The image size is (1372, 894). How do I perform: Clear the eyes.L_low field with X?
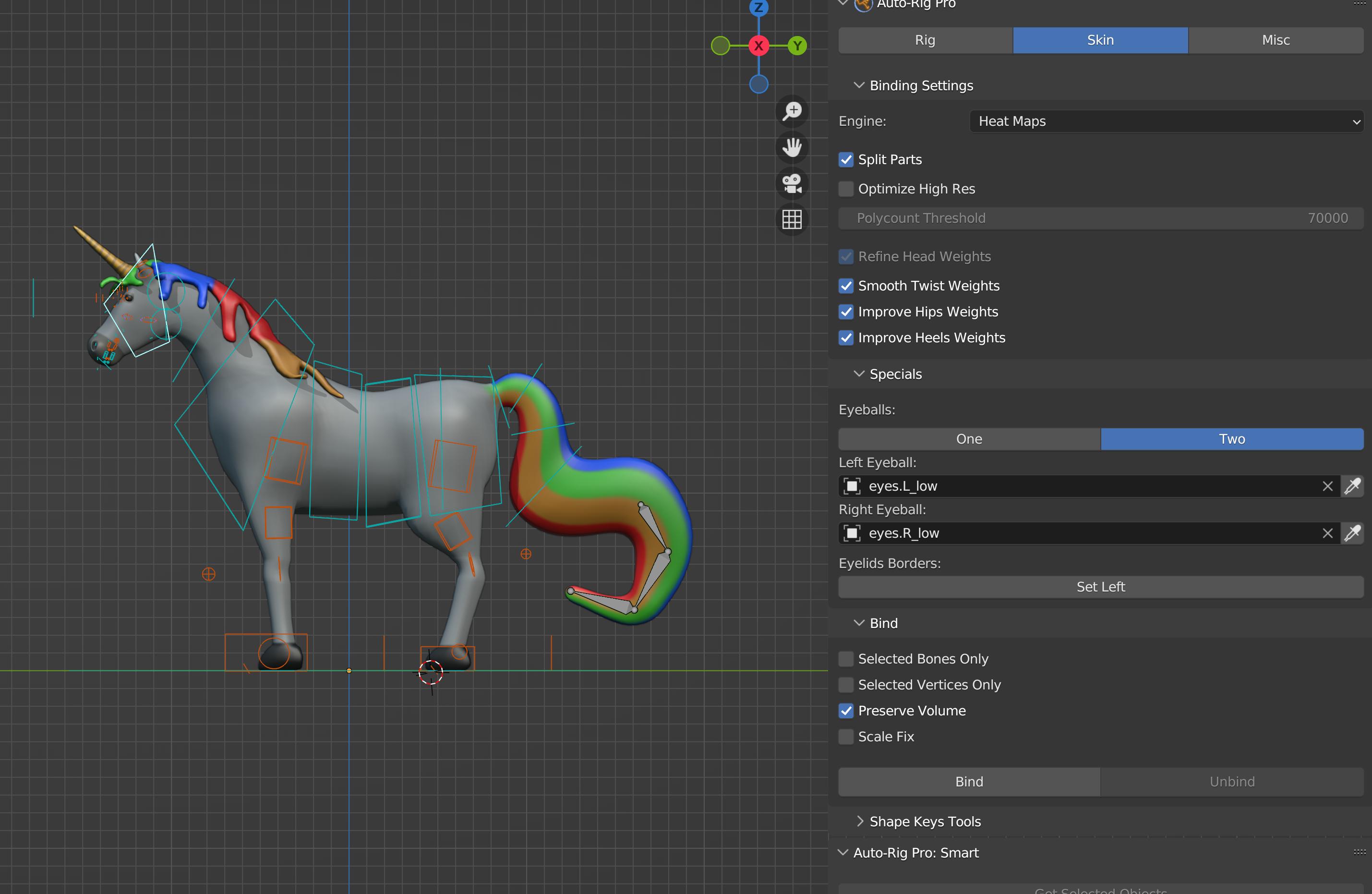(x=1328, y=486)
